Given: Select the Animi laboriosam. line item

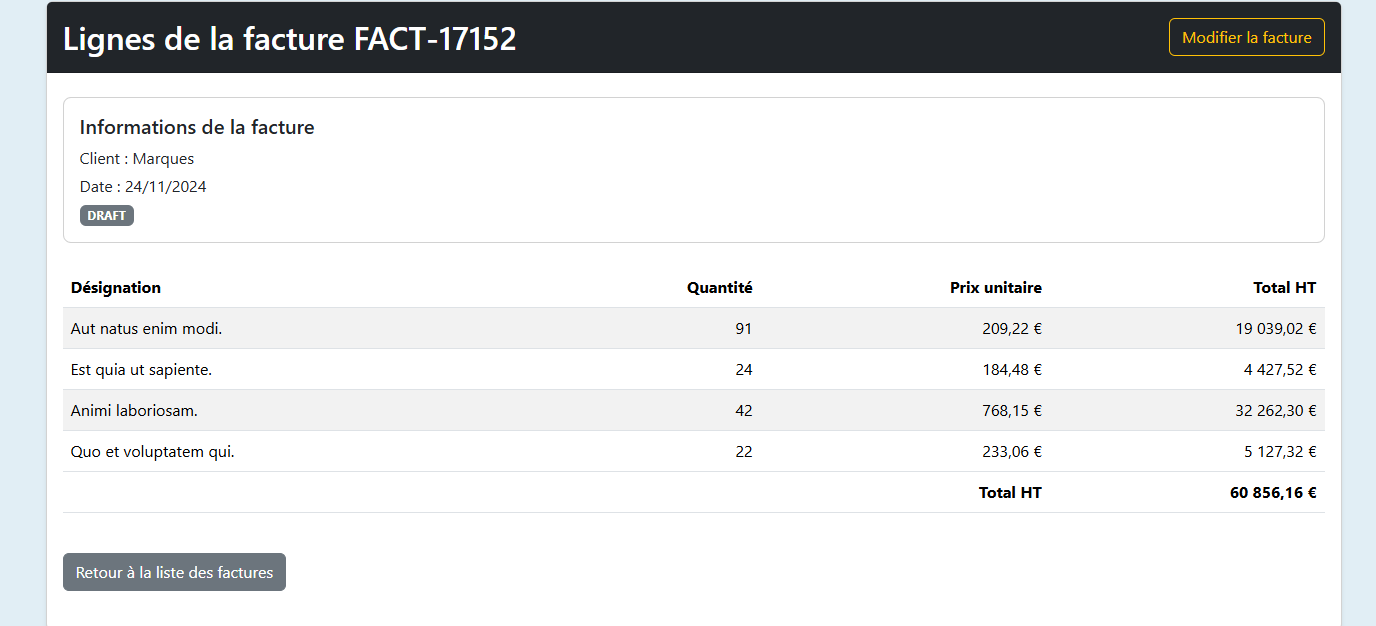Looking at the screenshot, I should point(694,410).
